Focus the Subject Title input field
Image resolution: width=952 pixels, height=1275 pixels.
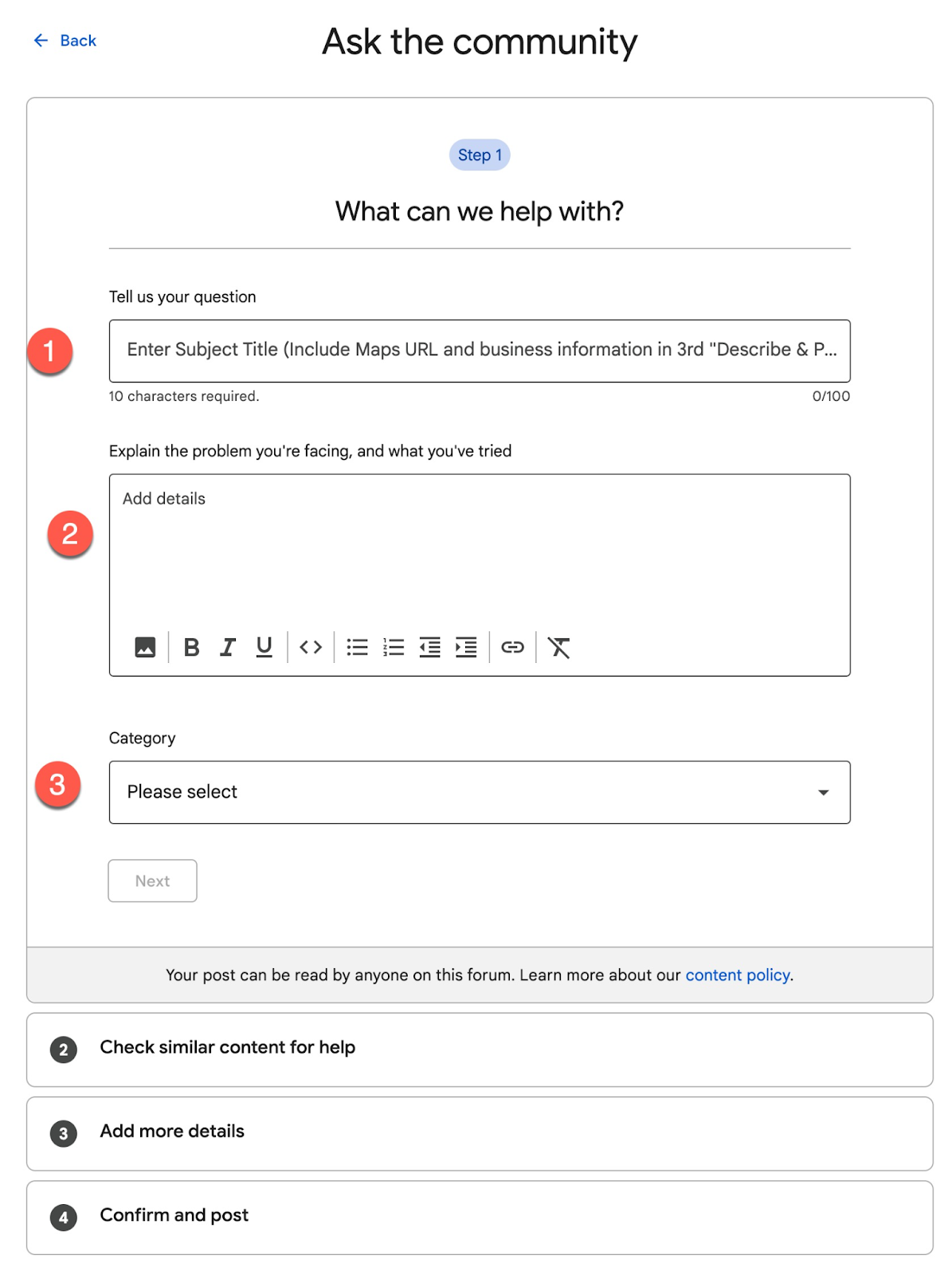pos(479,351)
